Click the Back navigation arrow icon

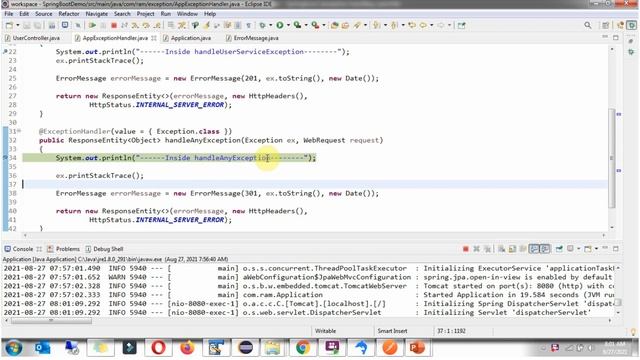click(423, 25)
